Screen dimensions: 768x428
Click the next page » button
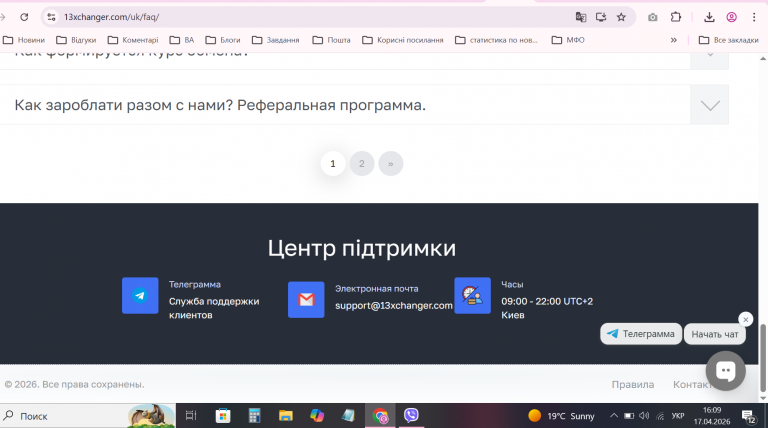coord(391,164)
